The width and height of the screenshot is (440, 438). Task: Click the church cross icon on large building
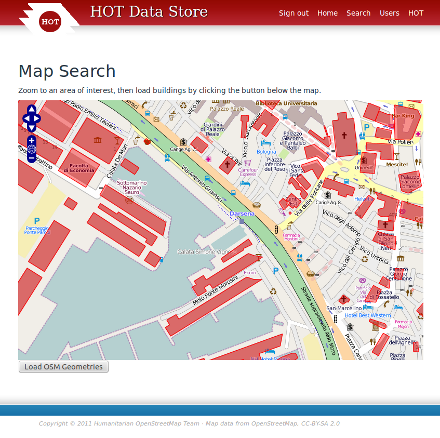click(344, 135)
